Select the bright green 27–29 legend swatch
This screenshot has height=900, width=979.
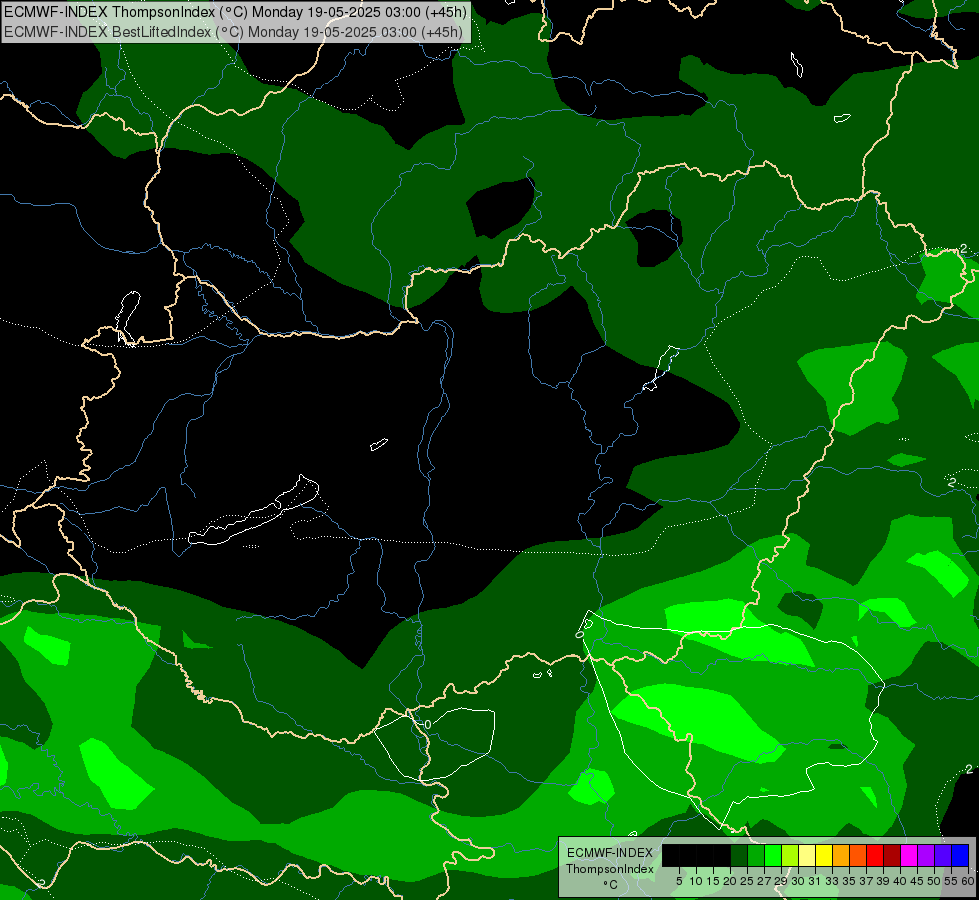(773, 855)
